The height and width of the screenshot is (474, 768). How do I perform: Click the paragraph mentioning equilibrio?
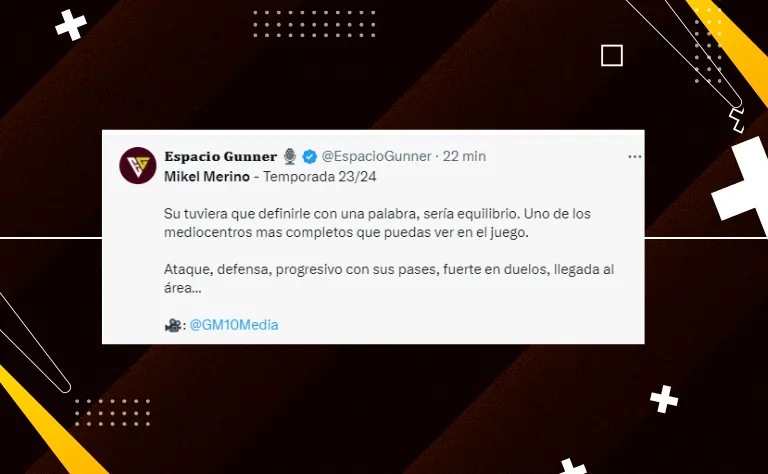pos(377,223)
